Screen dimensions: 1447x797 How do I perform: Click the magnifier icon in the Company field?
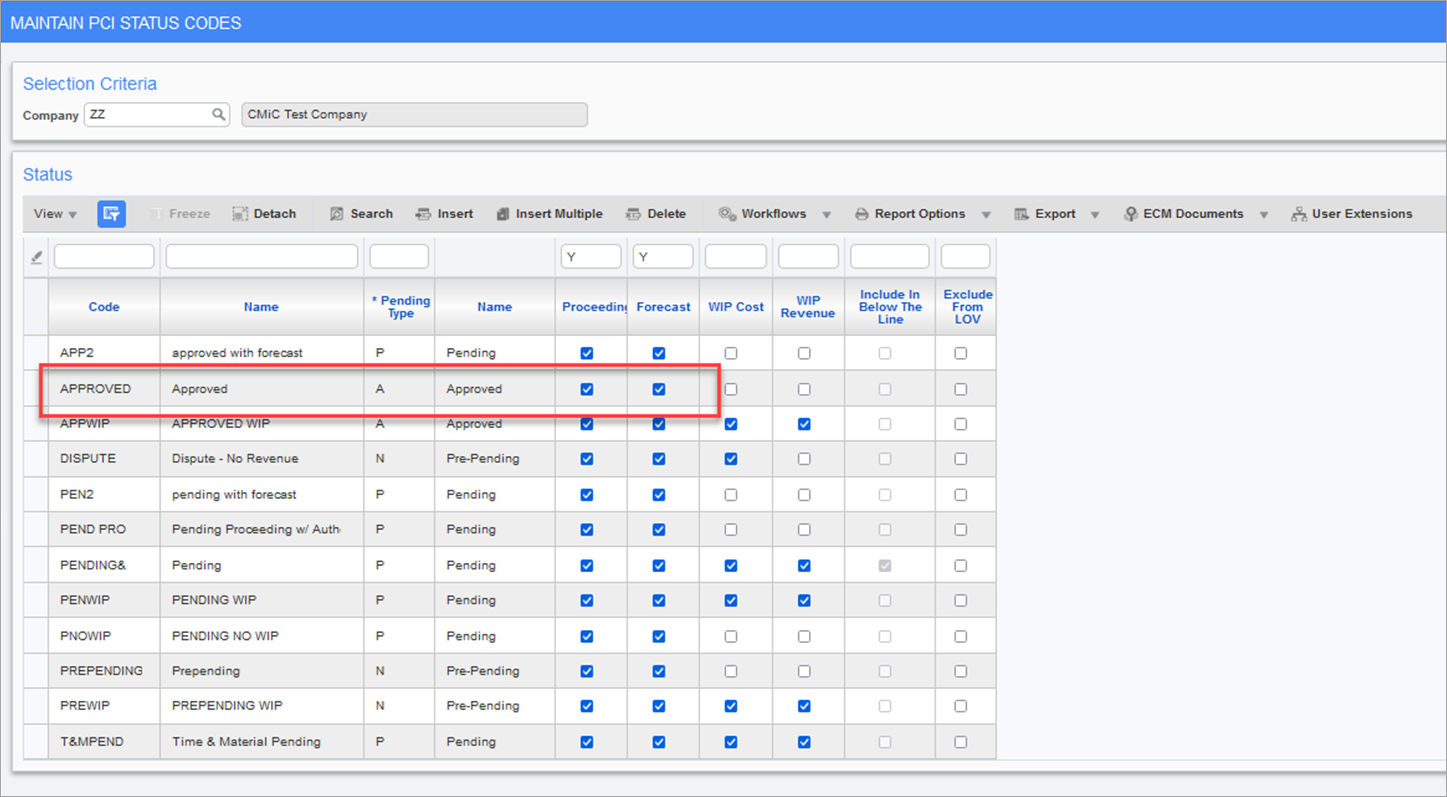[218, 114]
